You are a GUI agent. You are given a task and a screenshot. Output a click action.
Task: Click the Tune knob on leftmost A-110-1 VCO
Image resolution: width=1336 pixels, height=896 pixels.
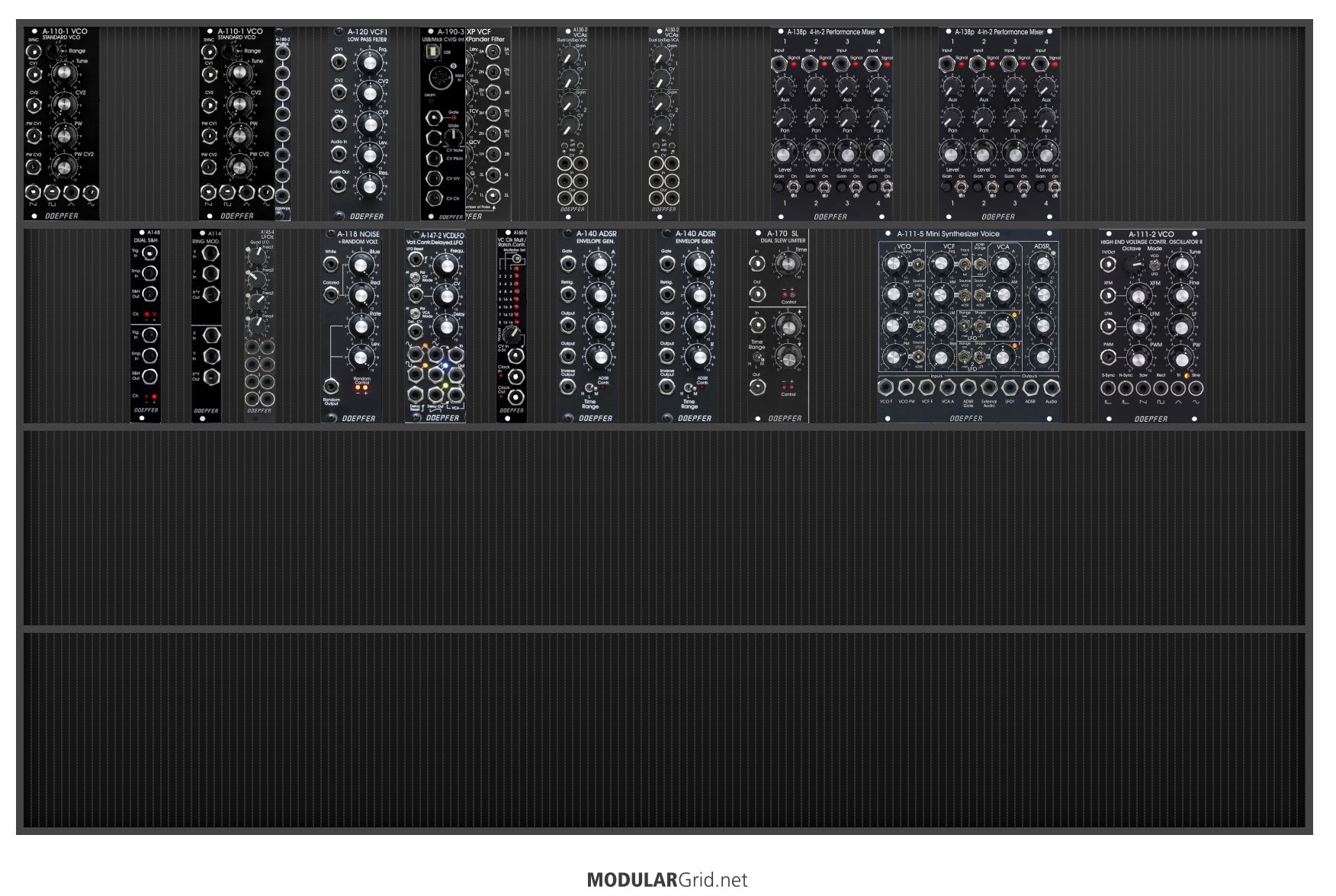[63, 72]
